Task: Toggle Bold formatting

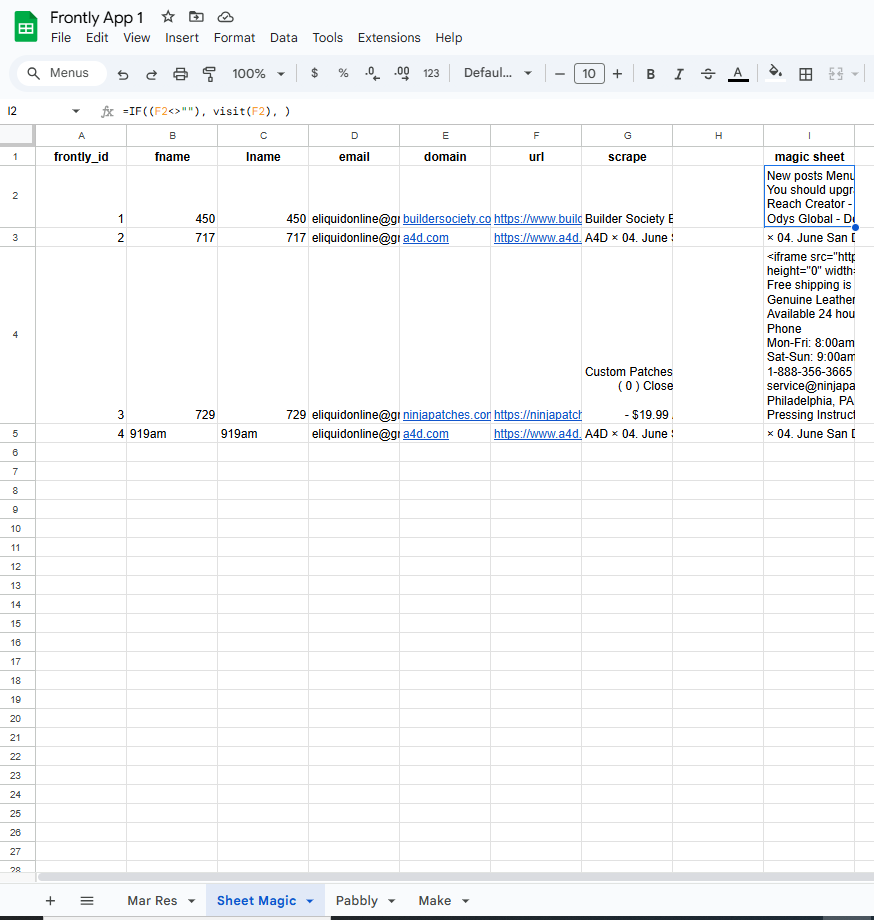Action: click(651, 74)
